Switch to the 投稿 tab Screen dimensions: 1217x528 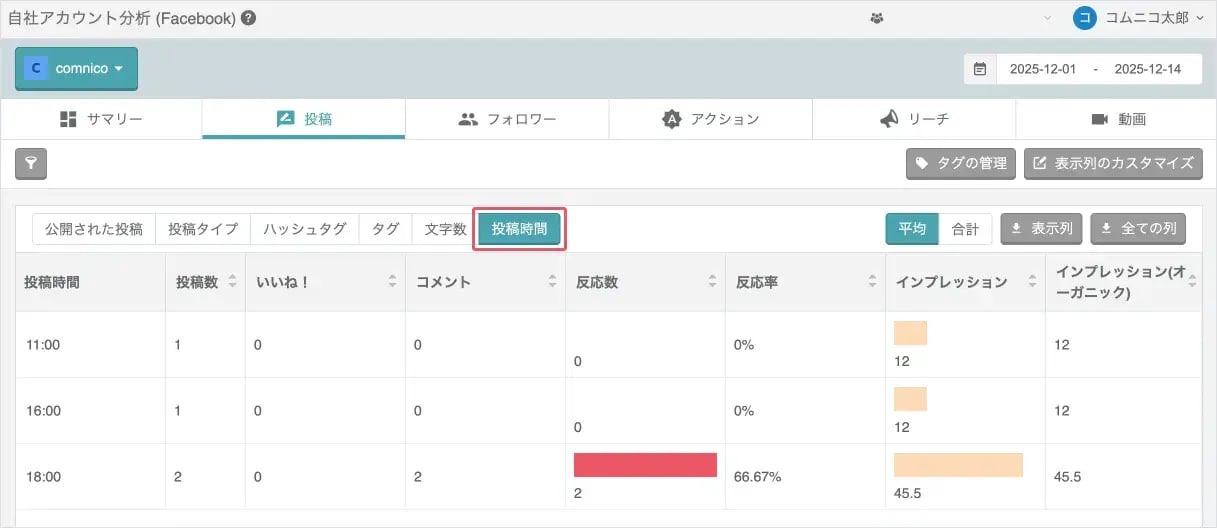point(304,119)
